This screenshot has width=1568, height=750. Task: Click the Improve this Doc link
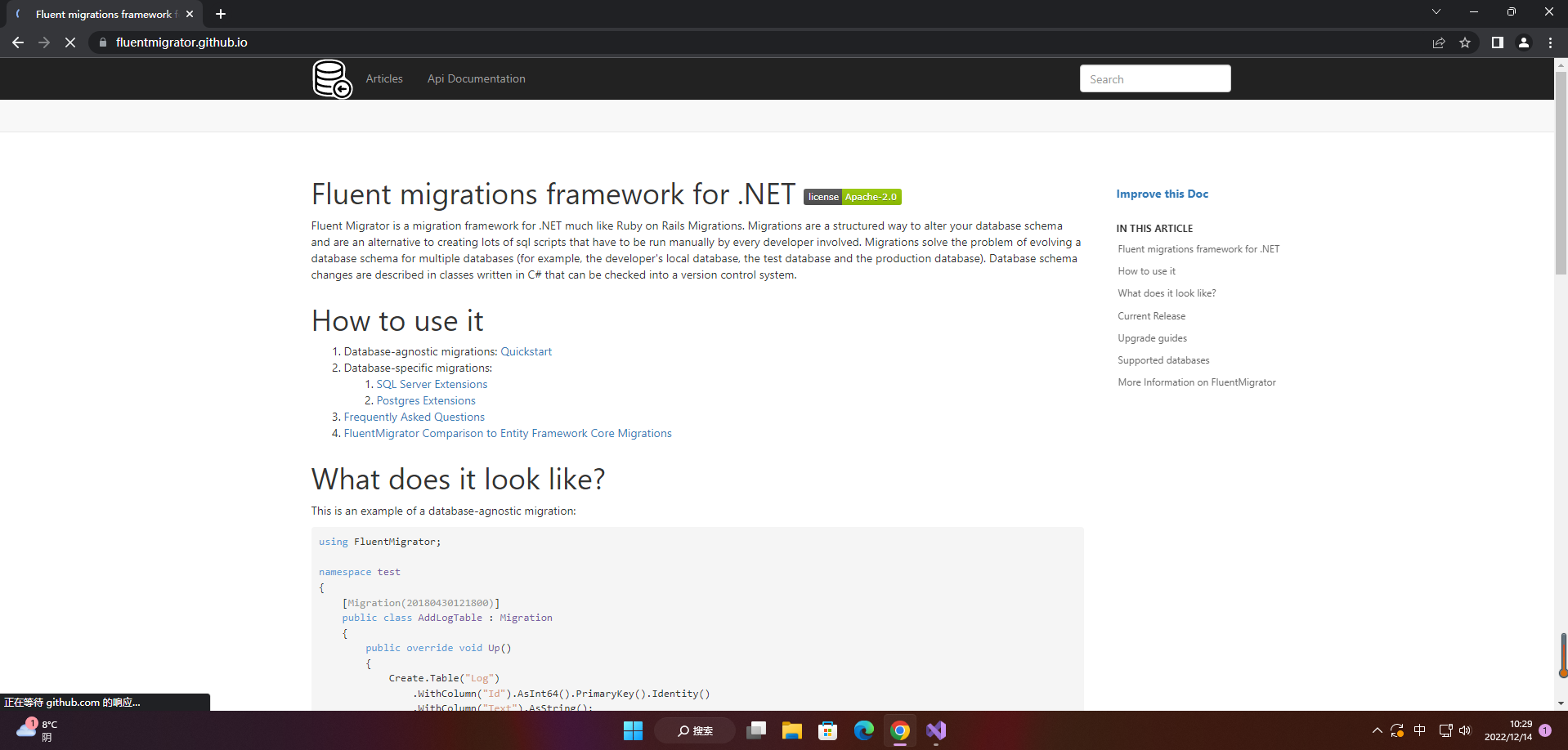(x=1162, y=194)
